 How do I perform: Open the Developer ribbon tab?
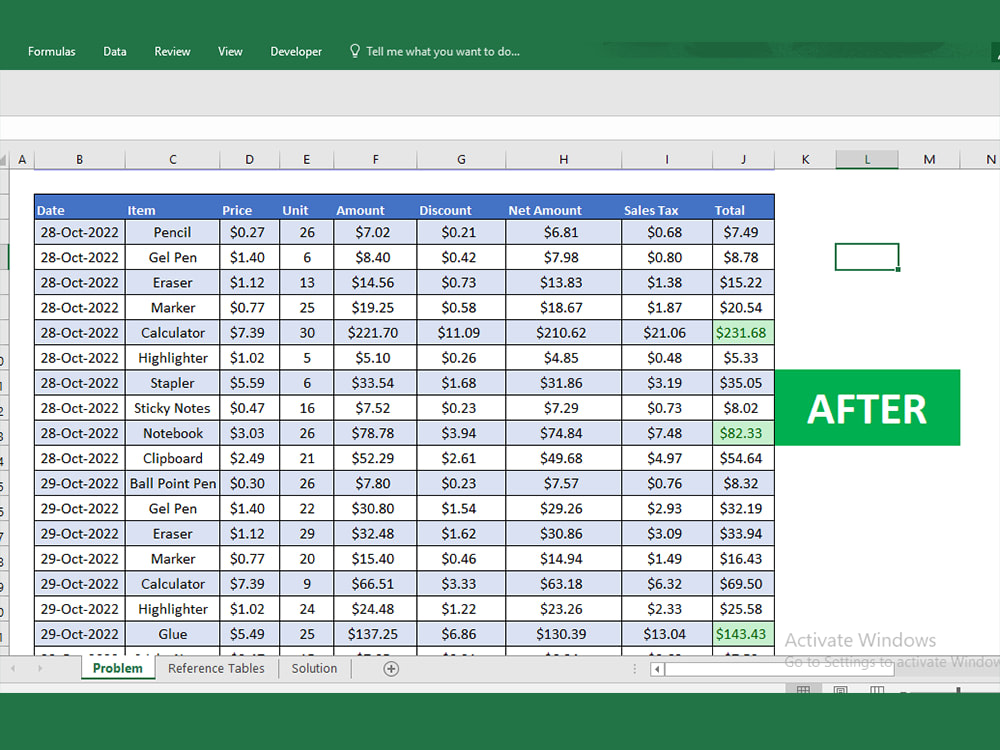coord(296,52)
